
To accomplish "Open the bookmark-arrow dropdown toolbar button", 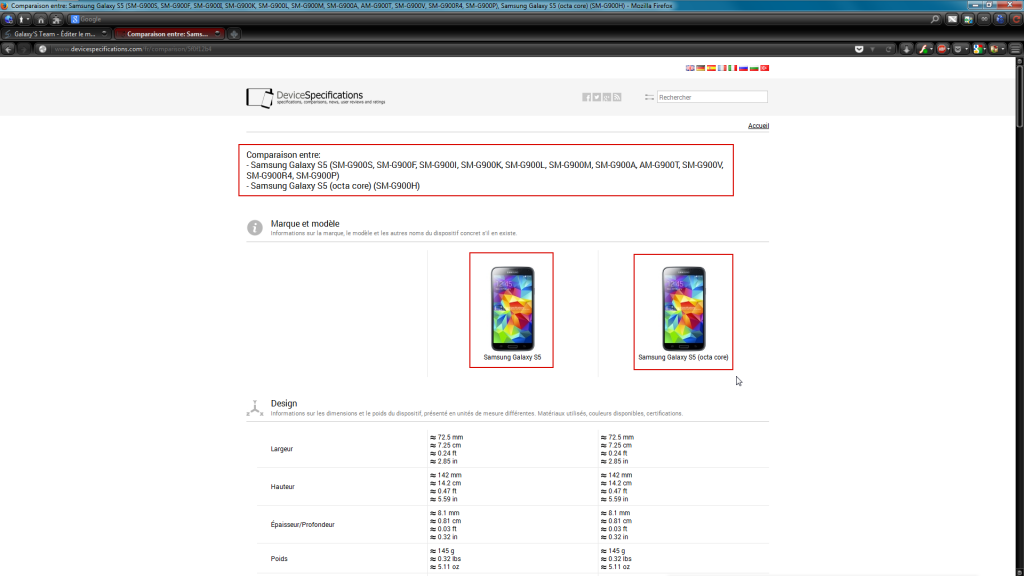I will (x=24, y=20).
